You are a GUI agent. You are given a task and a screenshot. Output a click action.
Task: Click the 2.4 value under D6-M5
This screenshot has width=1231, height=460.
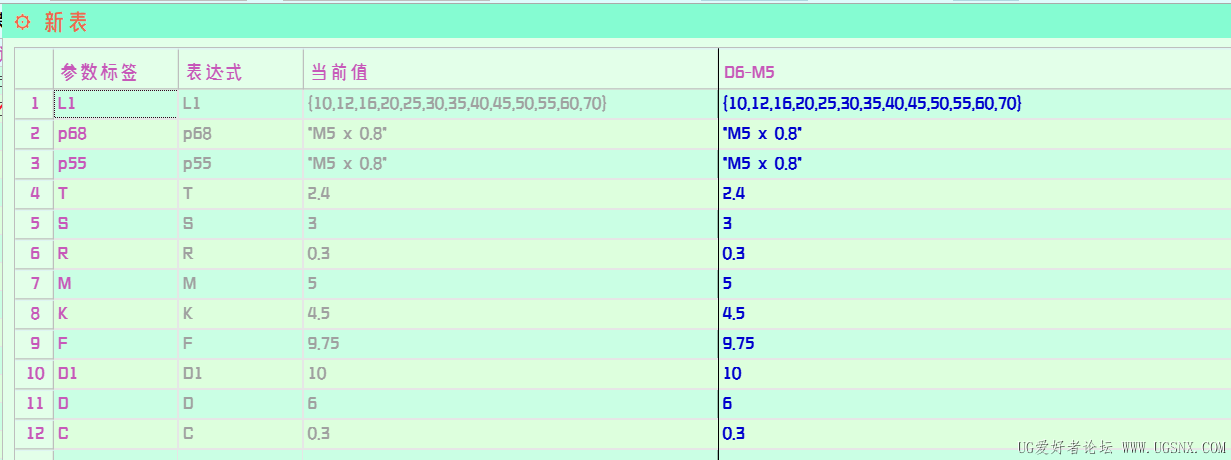(975, 194)
